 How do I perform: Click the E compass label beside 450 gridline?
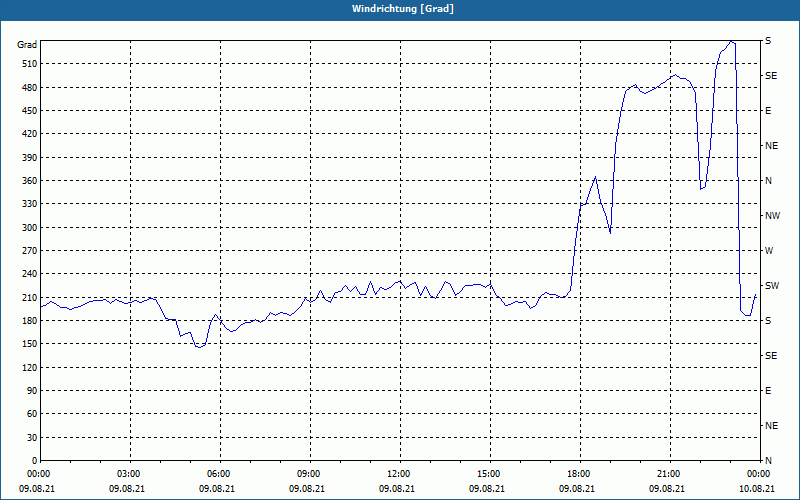[768, 111]
